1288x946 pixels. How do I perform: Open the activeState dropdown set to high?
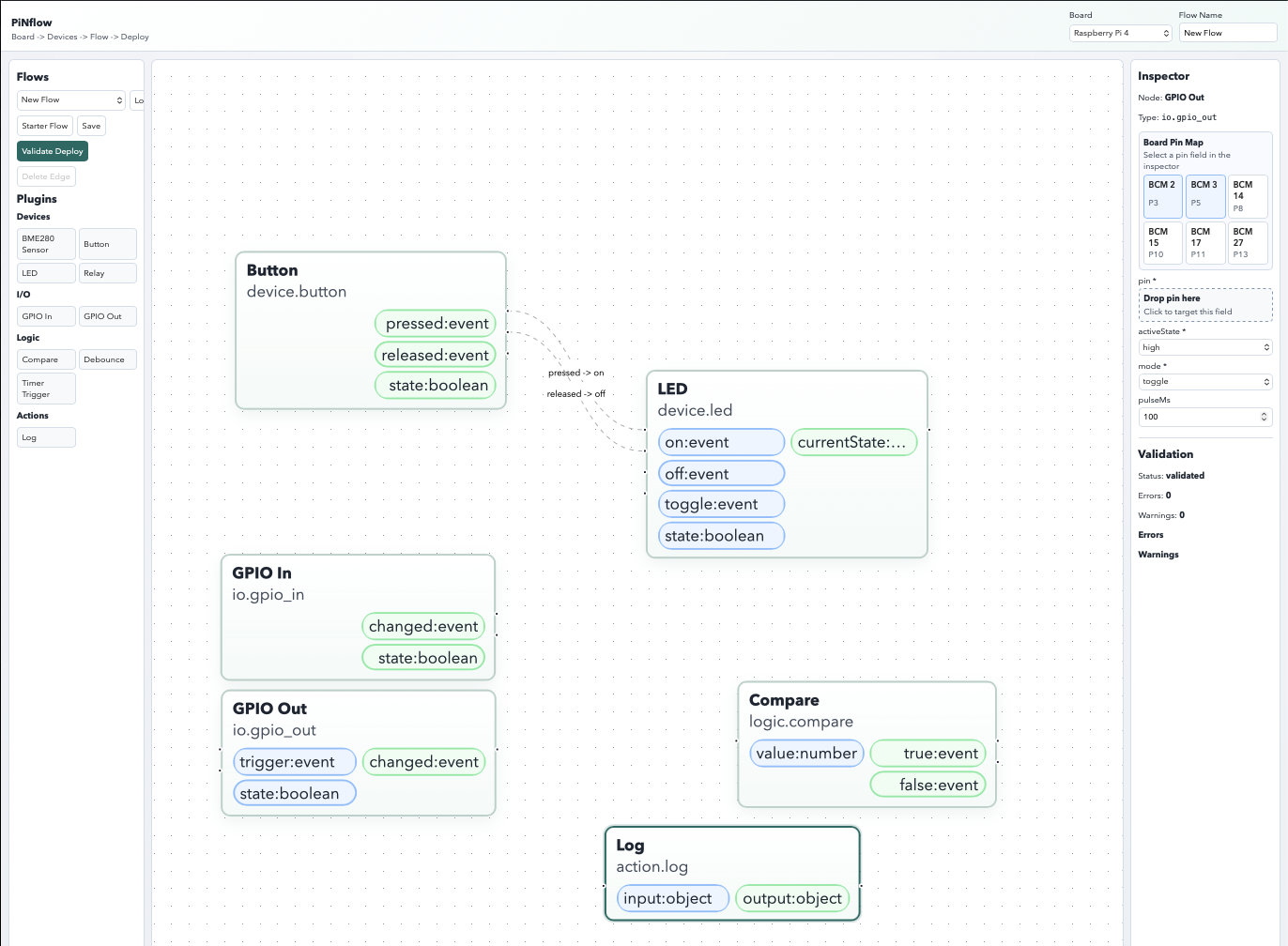tap(1205, 346)
